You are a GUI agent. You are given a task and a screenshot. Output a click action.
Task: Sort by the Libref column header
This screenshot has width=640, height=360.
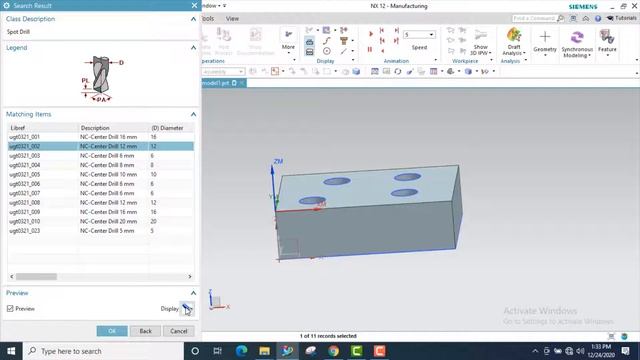[x=43, y=128]
